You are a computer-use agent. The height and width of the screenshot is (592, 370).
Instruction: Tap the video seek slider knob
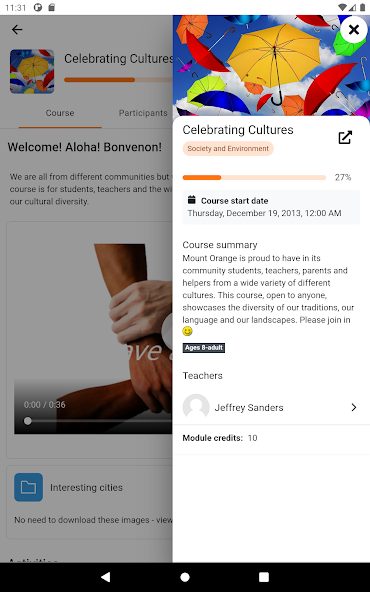click(x=28, y=421)
